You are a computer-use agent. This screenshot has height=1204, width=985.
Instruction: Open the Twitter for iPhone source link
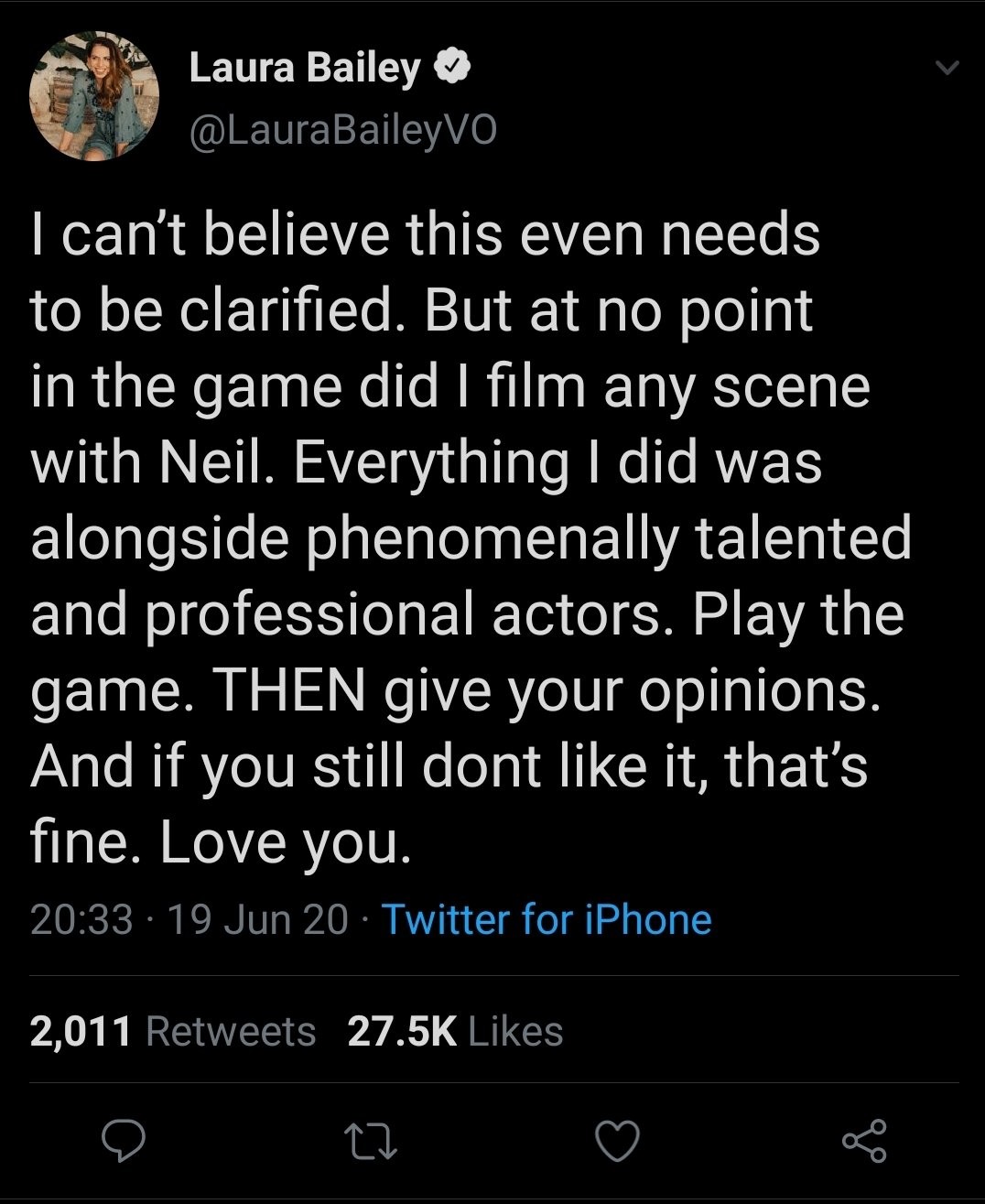(546, 918)
